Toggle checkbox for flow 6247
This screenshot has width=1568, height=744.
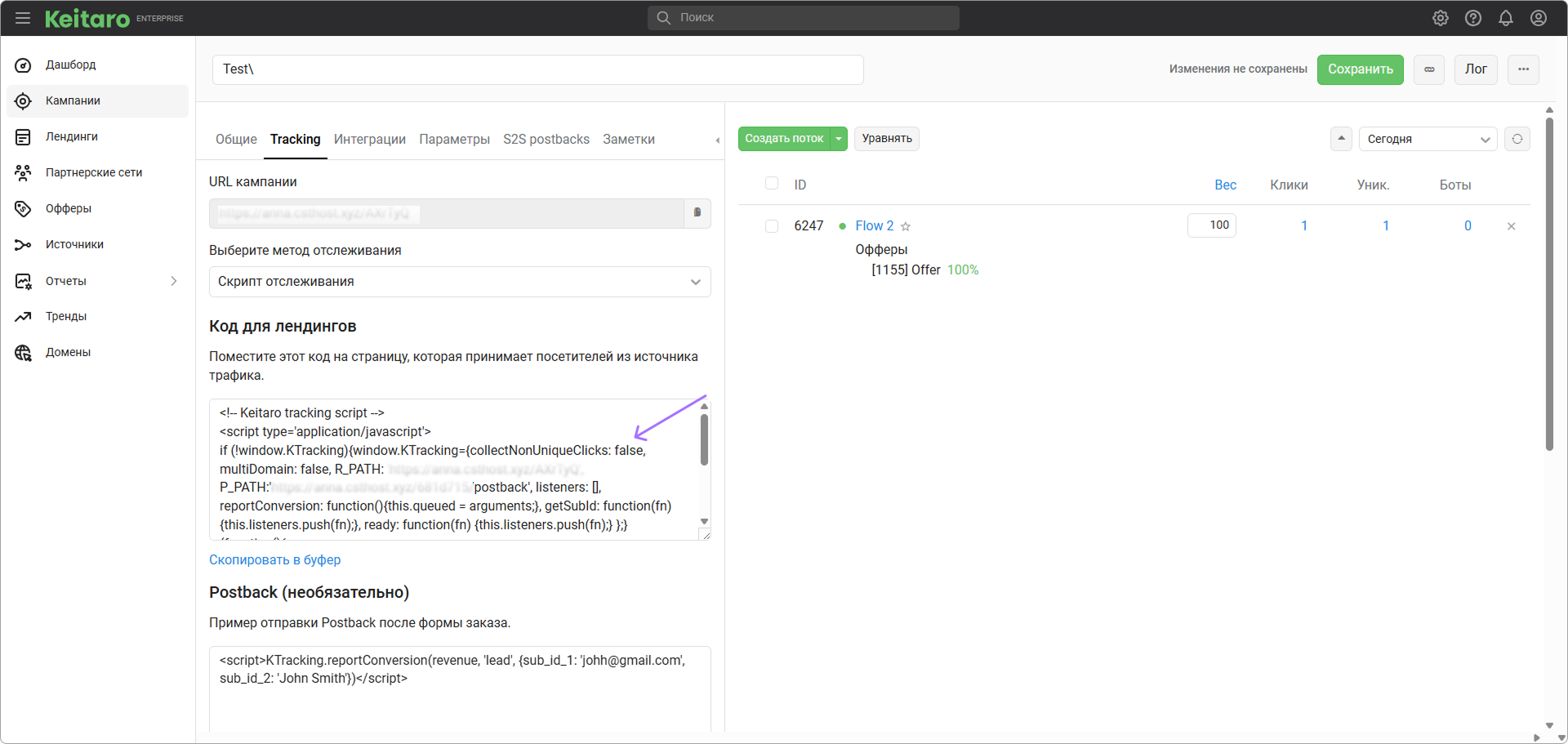[772, 226]
